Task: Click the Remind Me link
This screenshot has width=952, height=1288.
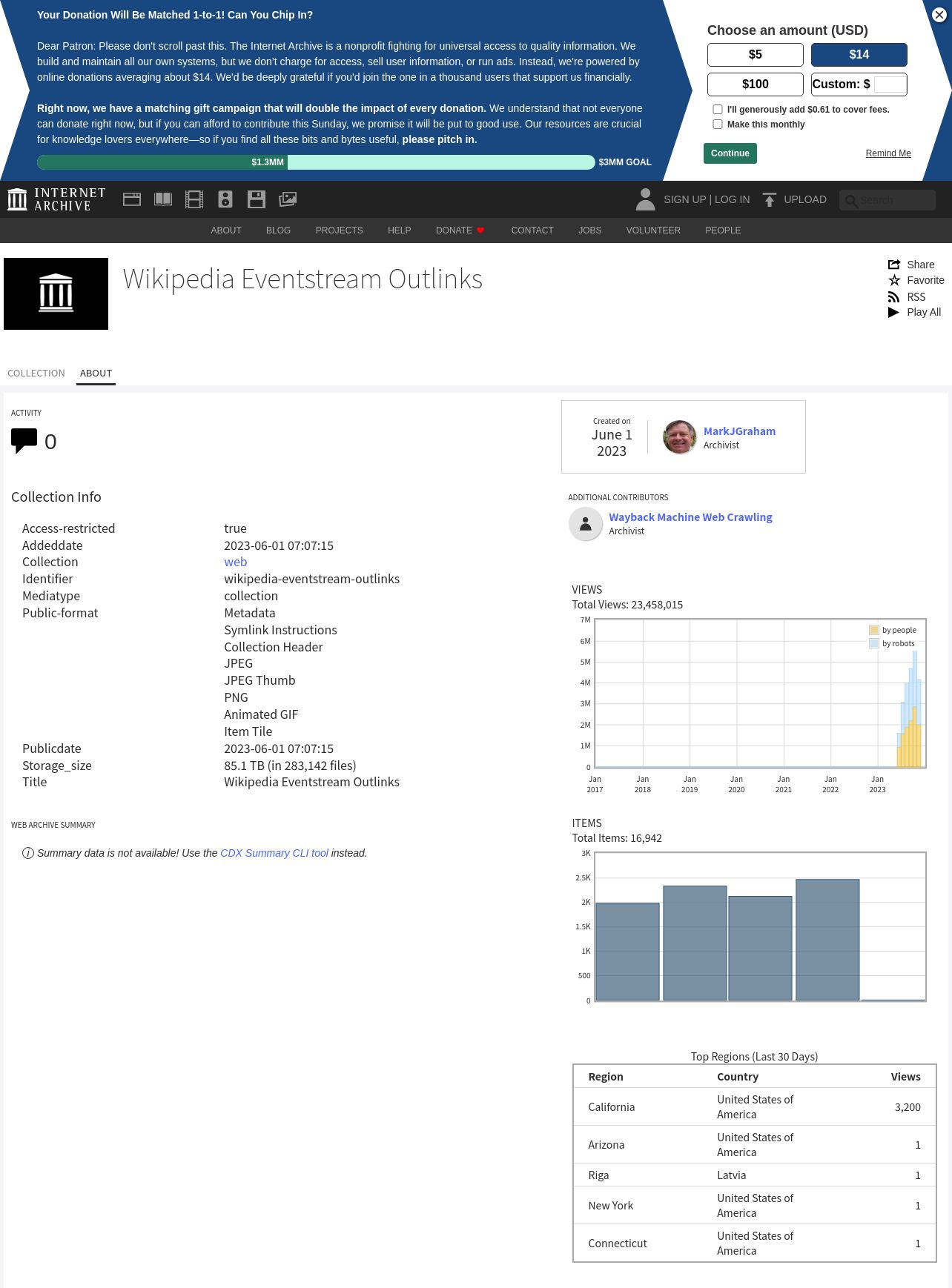Action: click(x=888, y=153)
